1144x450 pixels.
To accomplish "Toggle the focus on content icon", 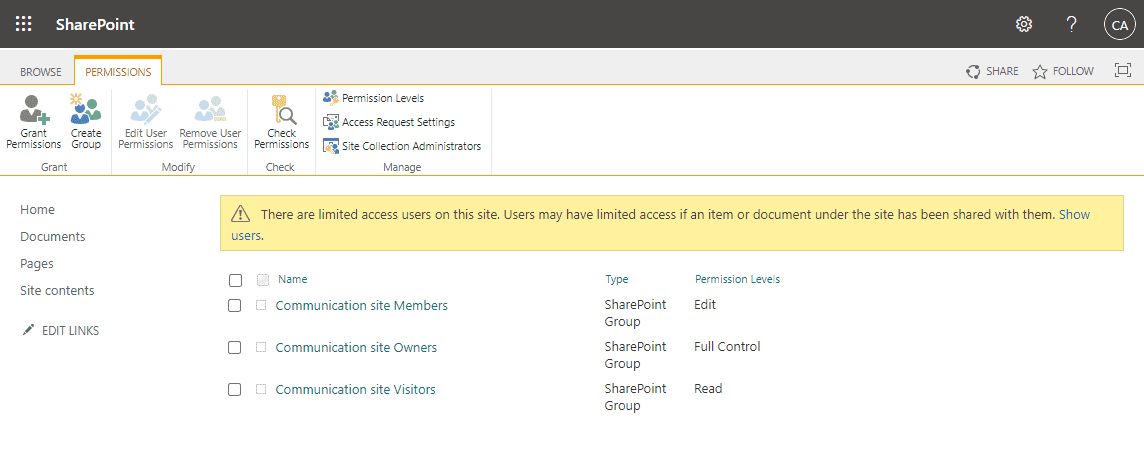I will point(1122,70).
